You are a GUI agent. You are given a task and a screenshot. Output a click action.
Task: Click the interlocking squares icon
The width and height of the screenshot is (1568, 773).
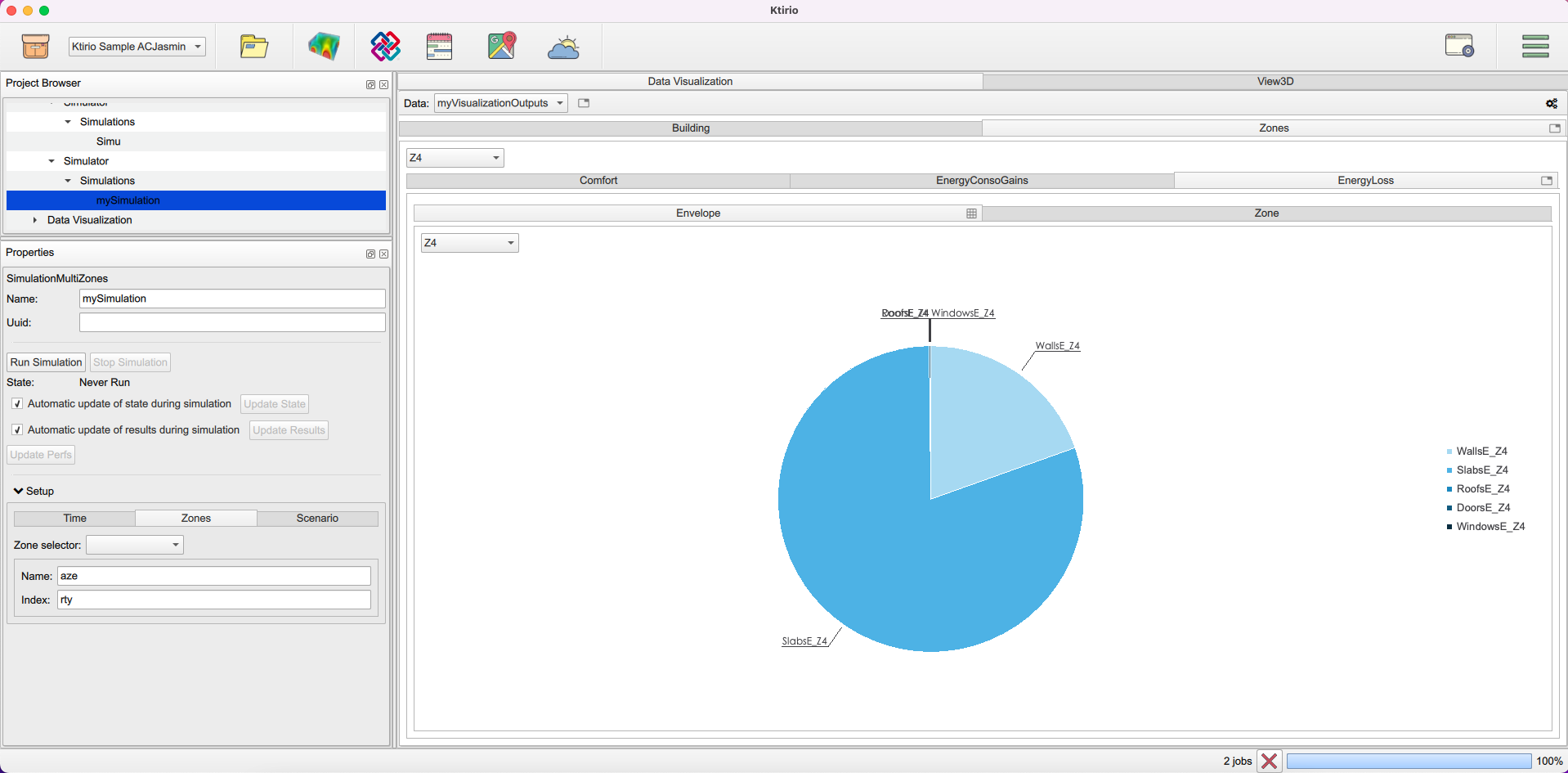(x=385, y=47)
